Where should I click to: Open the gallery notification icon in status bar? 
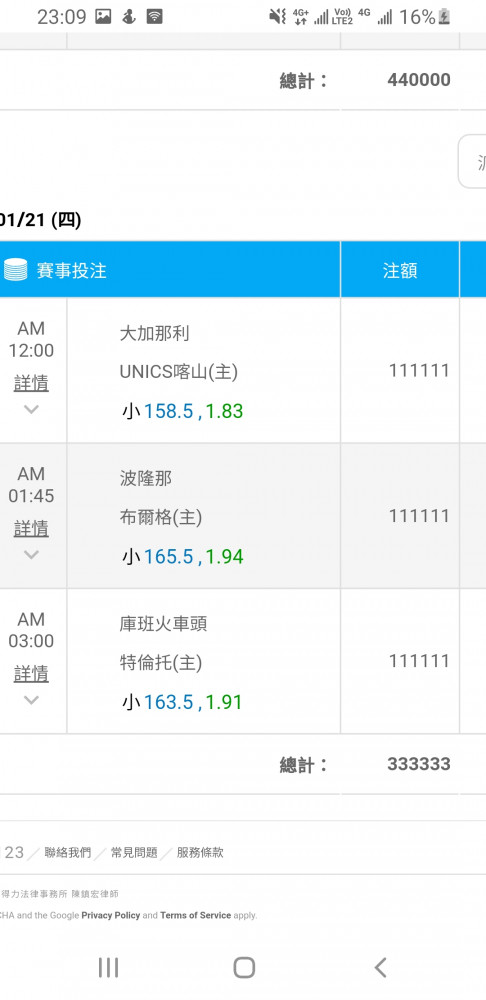pyautogui.click(x=103, y=17)
